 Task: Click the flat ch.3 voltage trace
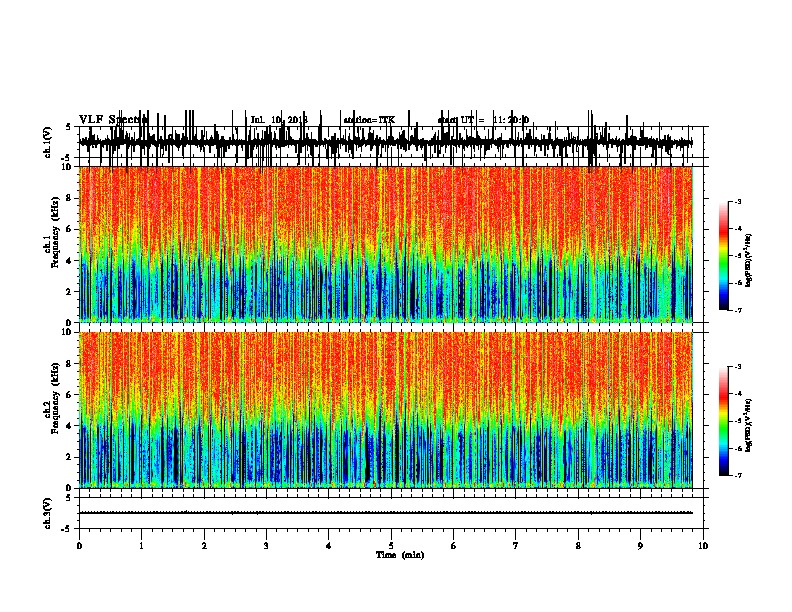(x=385, y=513)
